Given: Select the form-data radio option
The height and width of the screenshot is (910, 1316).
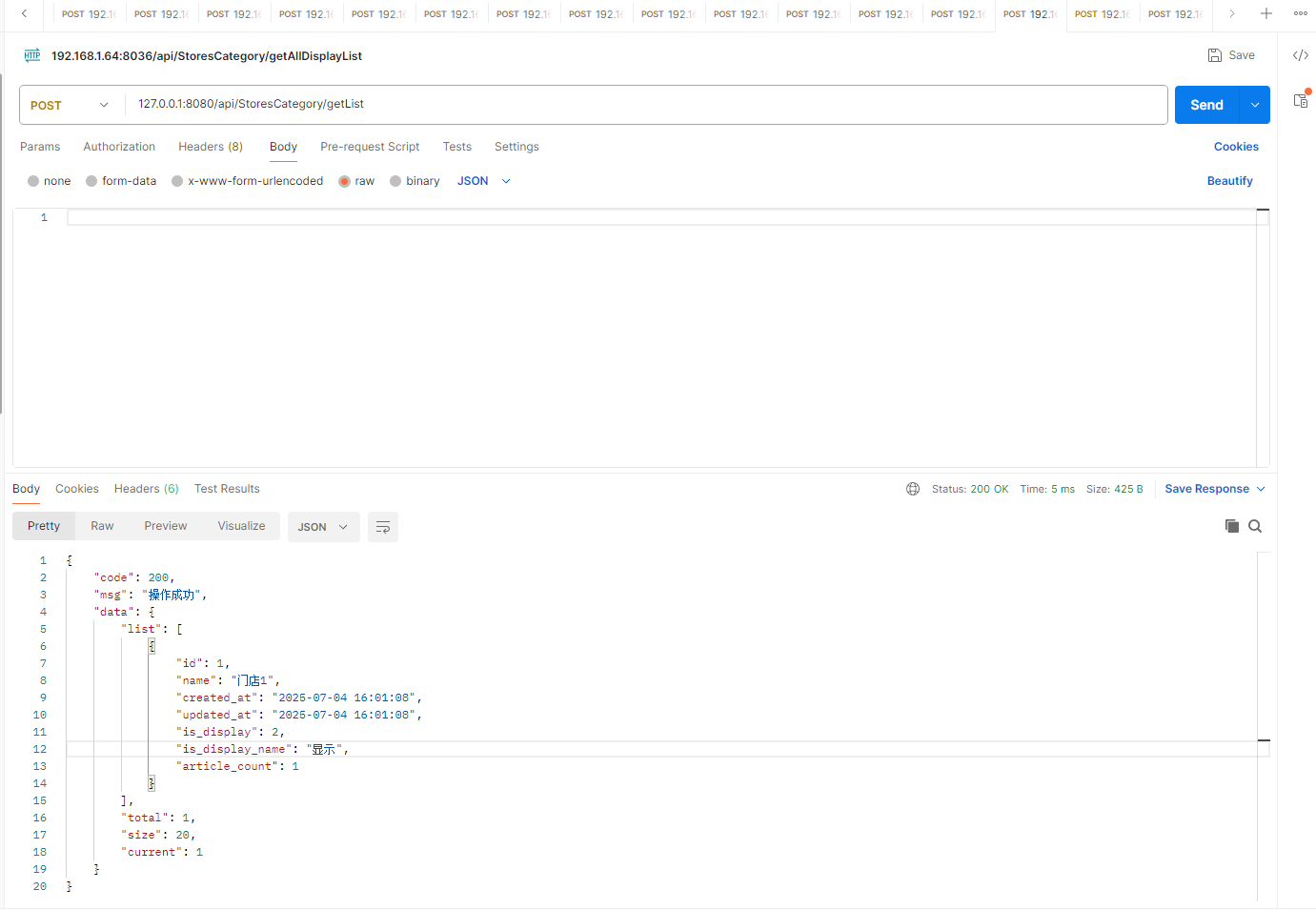Looking at the screenshot, I should 92,181.
